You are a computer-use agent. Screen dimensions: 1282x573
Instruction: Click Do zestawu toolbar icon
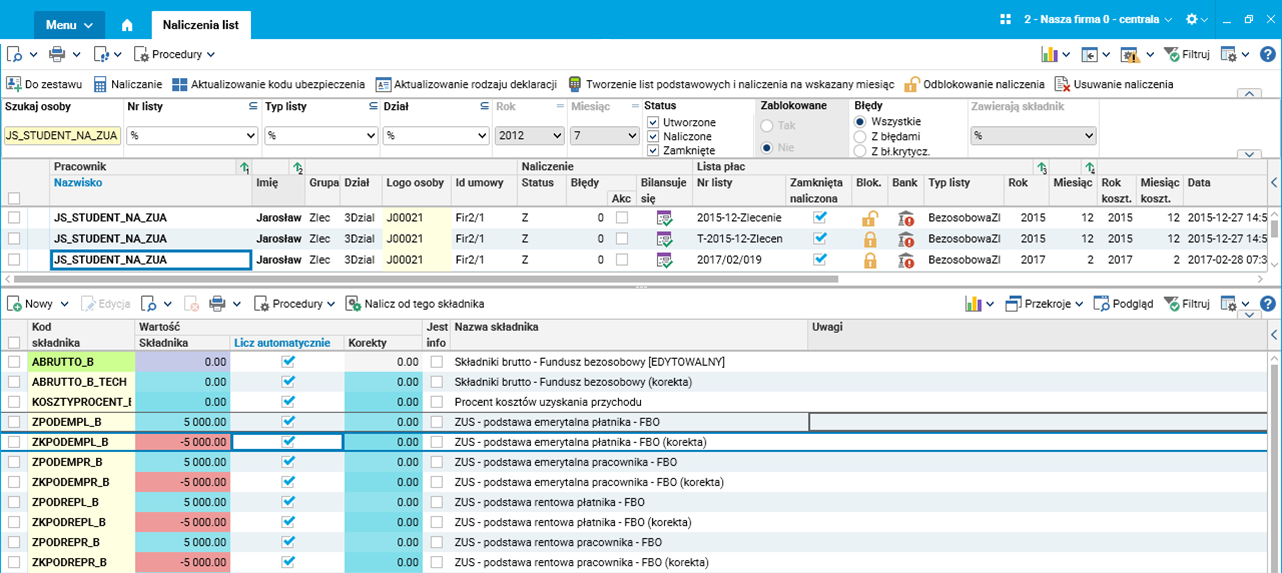coord(14,85)
